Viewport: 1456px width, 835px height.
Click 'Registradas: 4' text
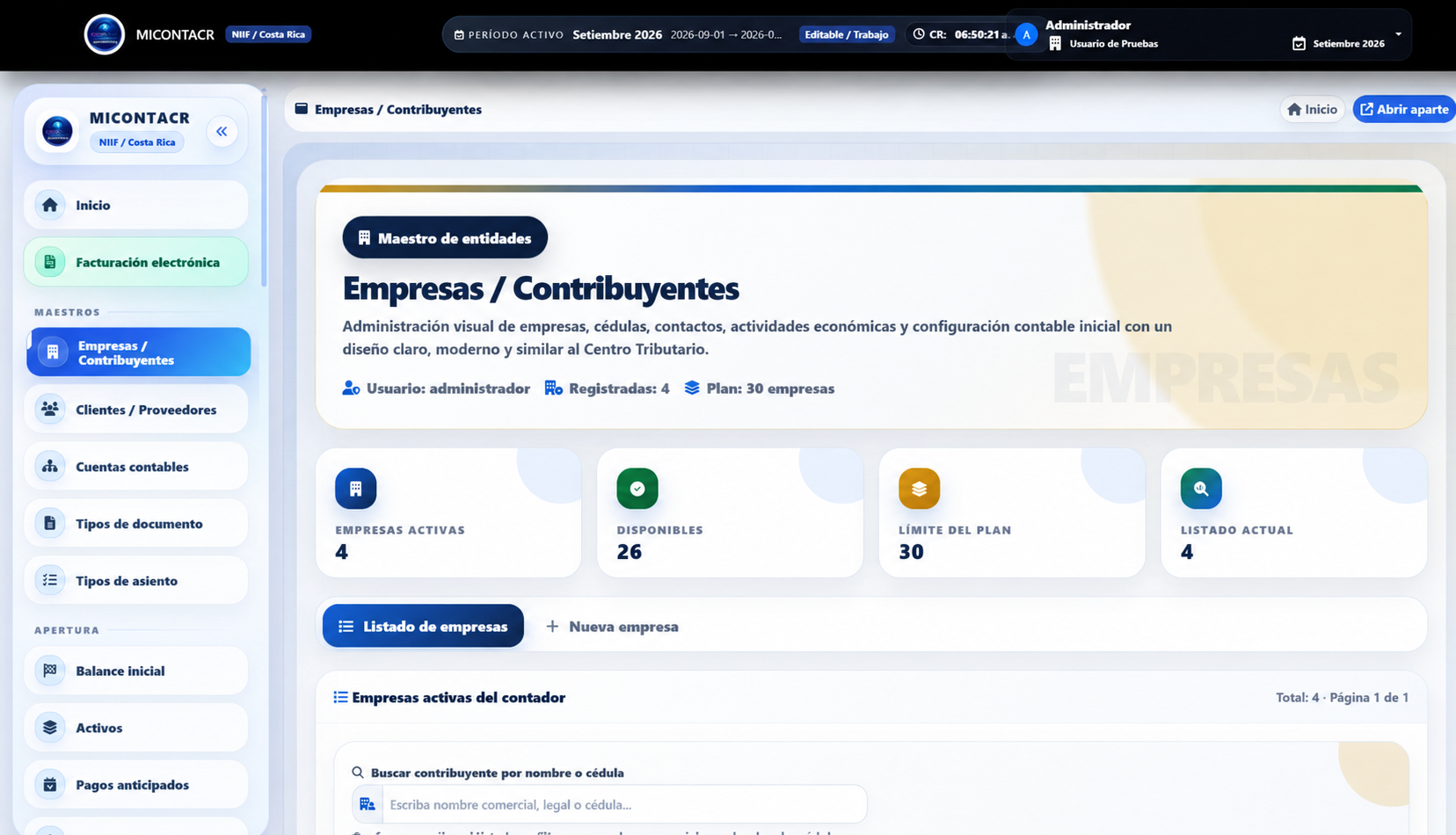pyautogui.click(x=619, y=388)
